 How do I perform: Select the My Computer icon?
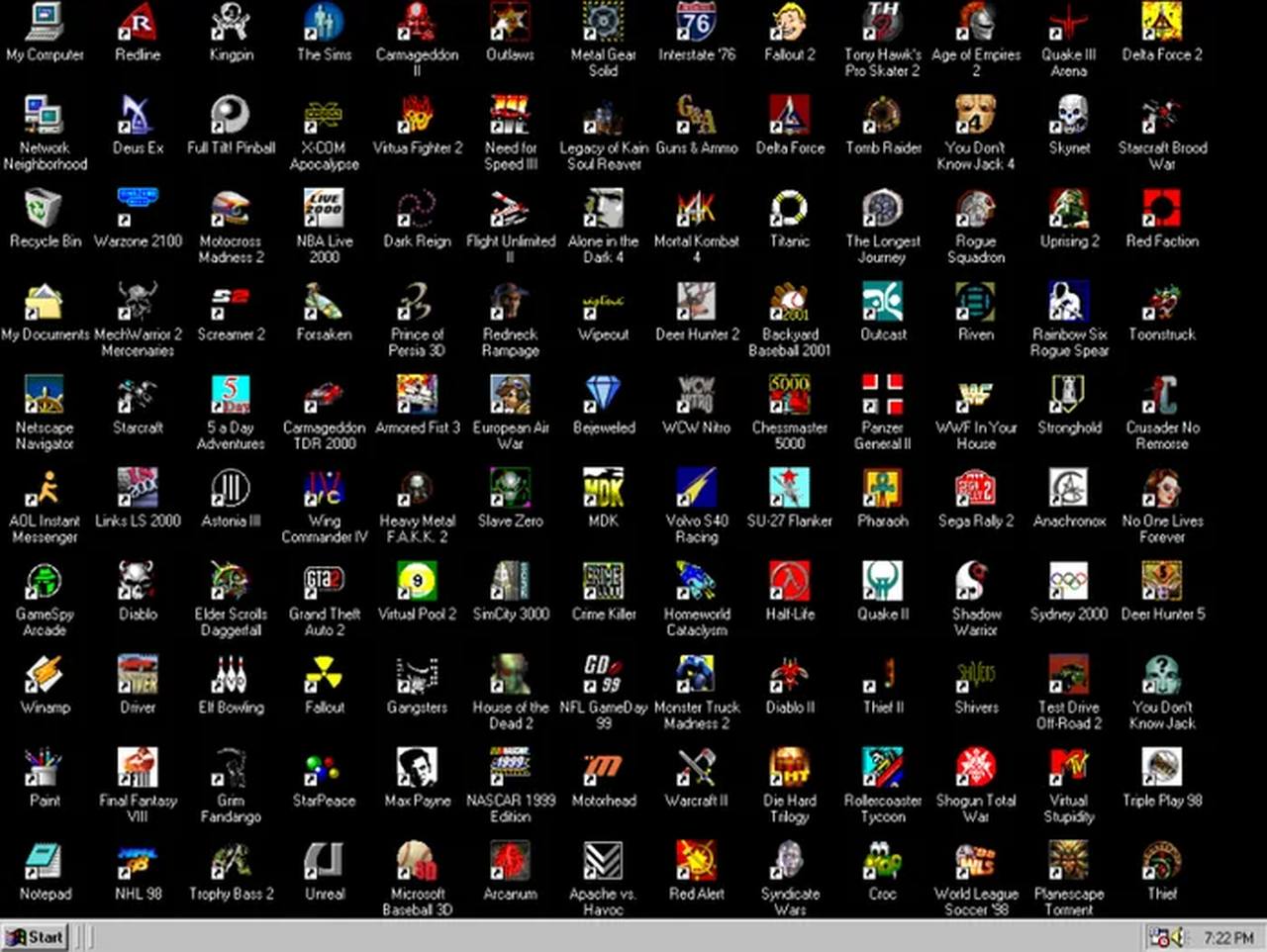click(x=45, y=22)
